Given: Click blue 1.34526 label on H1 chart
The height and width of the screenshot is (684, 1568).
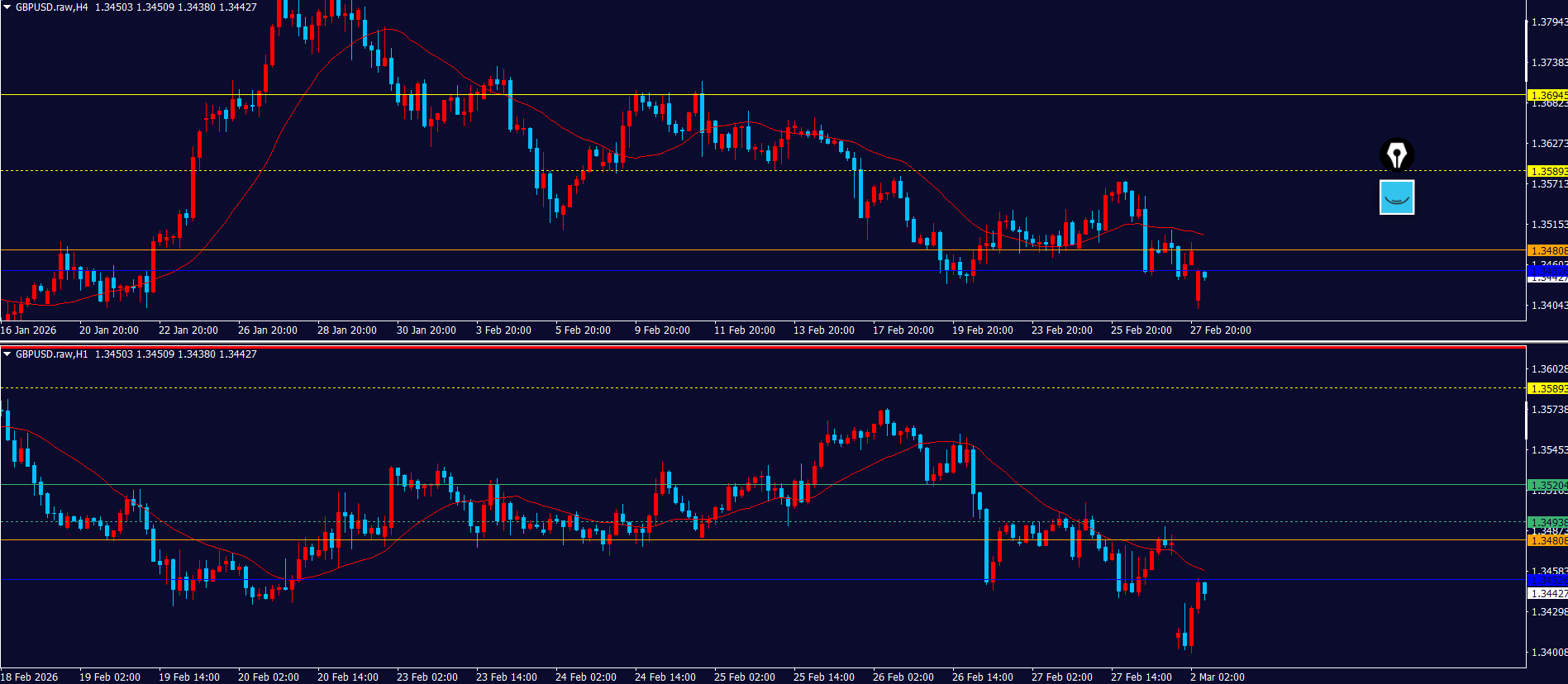Looking at the screenshot, I should pos(1547,582).
